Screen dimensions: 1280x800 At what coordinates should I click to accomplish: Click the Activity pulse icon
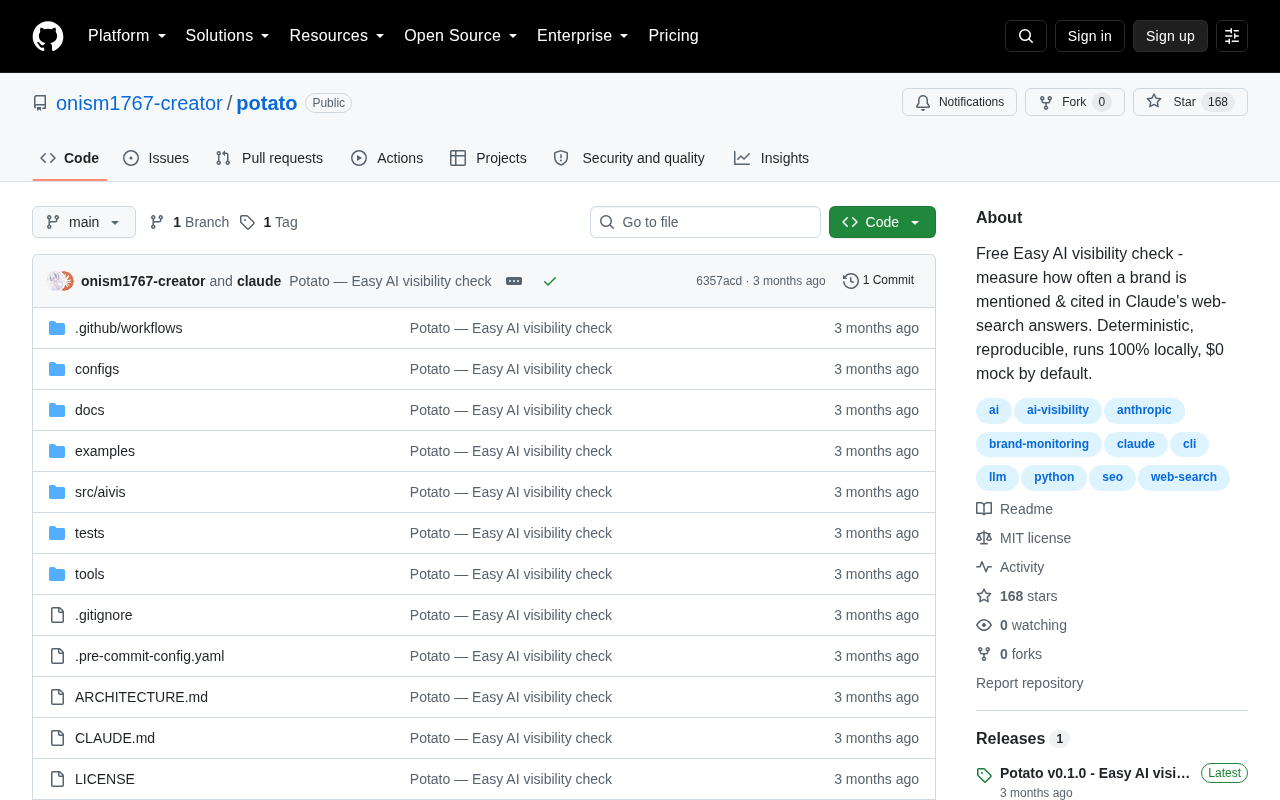pyautogui.click(x=984, y=567)
